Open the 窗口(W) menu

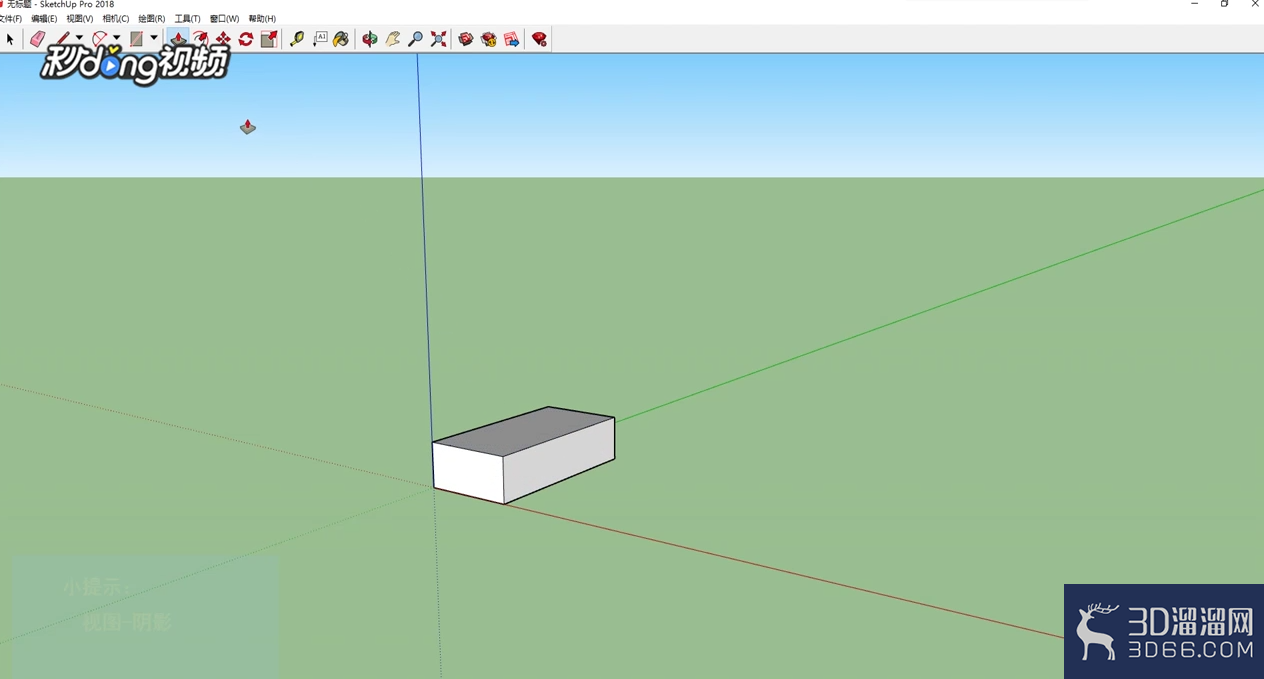pos(225,19)
